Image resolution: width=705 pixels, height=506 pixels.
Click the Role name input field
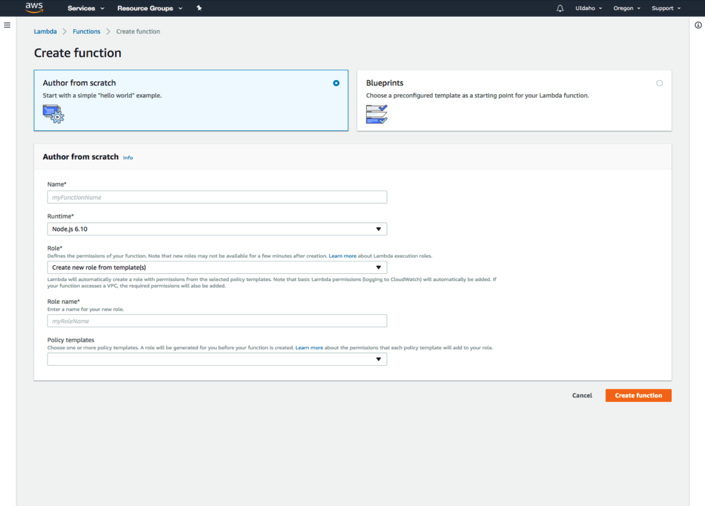(217, 321)
